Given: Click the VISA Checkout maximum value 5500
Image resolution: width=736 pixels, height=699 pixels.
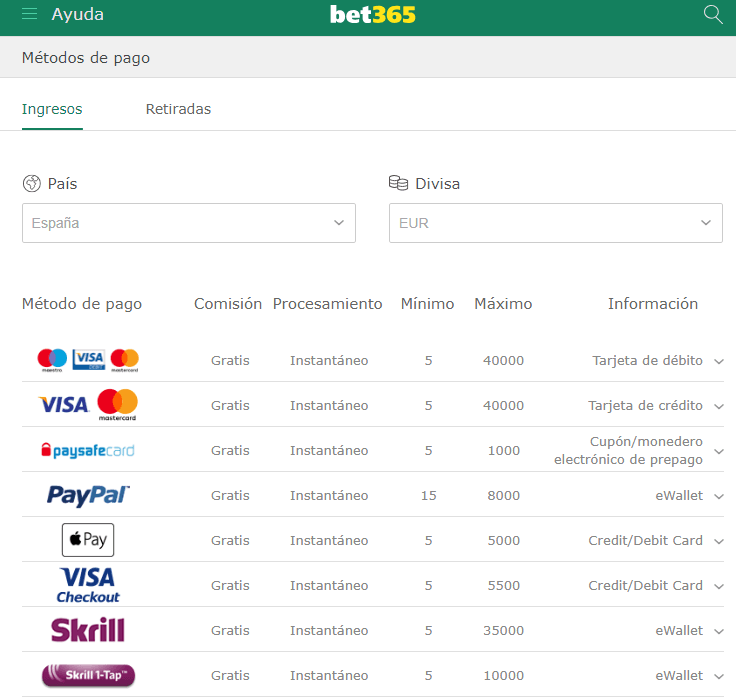Looking at the screenshot, I should tap(504, 585).
